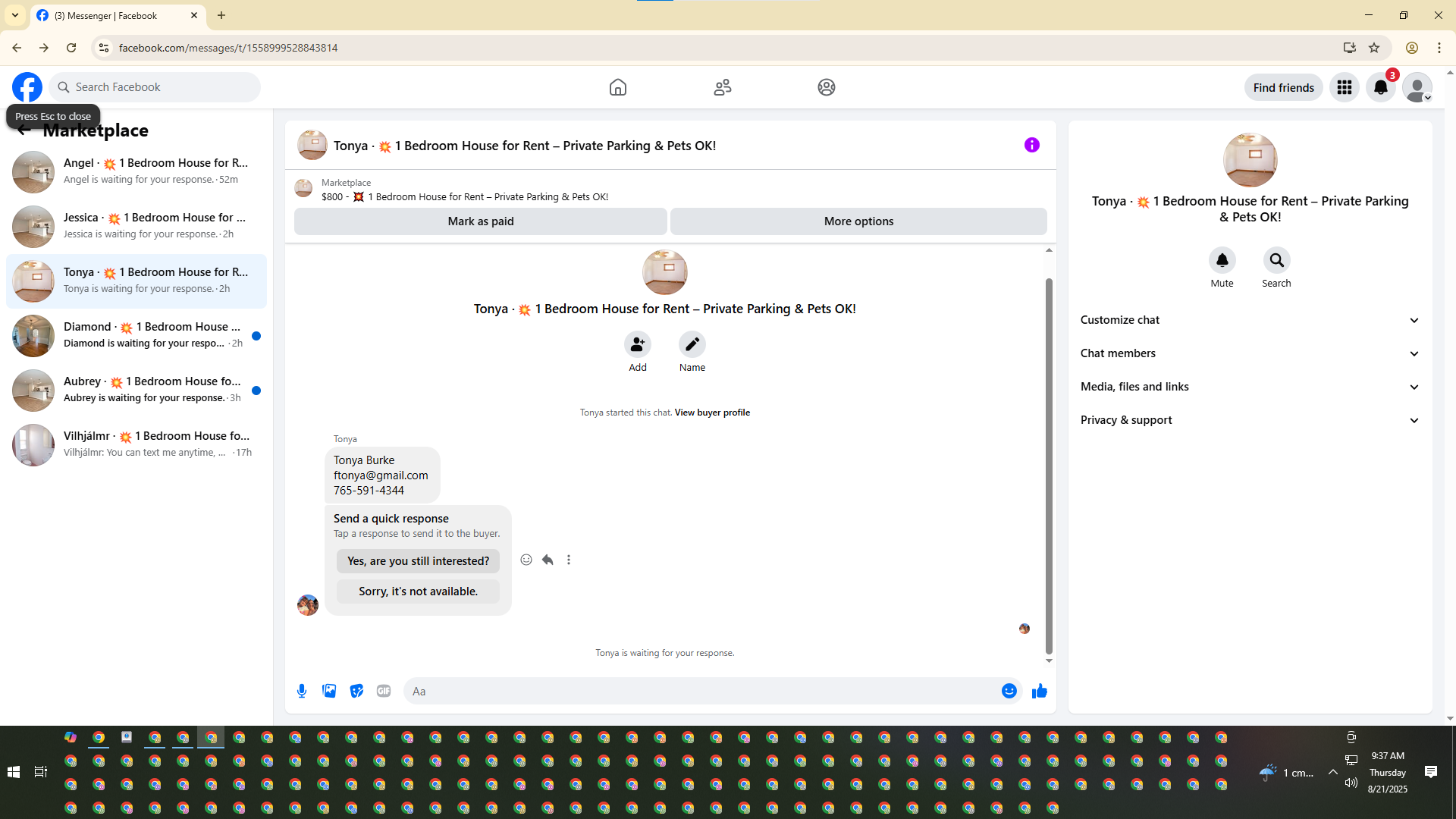
Task: Open Angel's conversation in the Marketplace list
Action: point(136,171)
